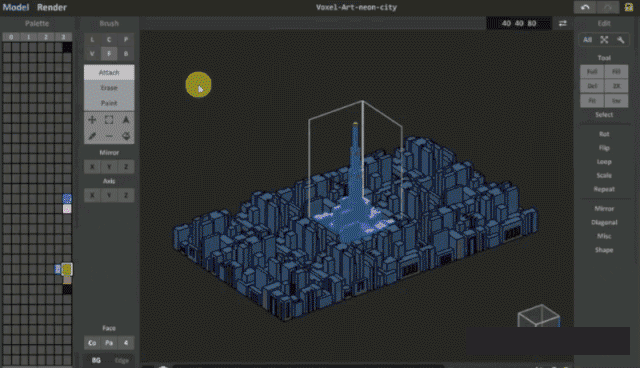
Task: Click the expand-arrows edit icon
Action: click(x=604, y=40)
